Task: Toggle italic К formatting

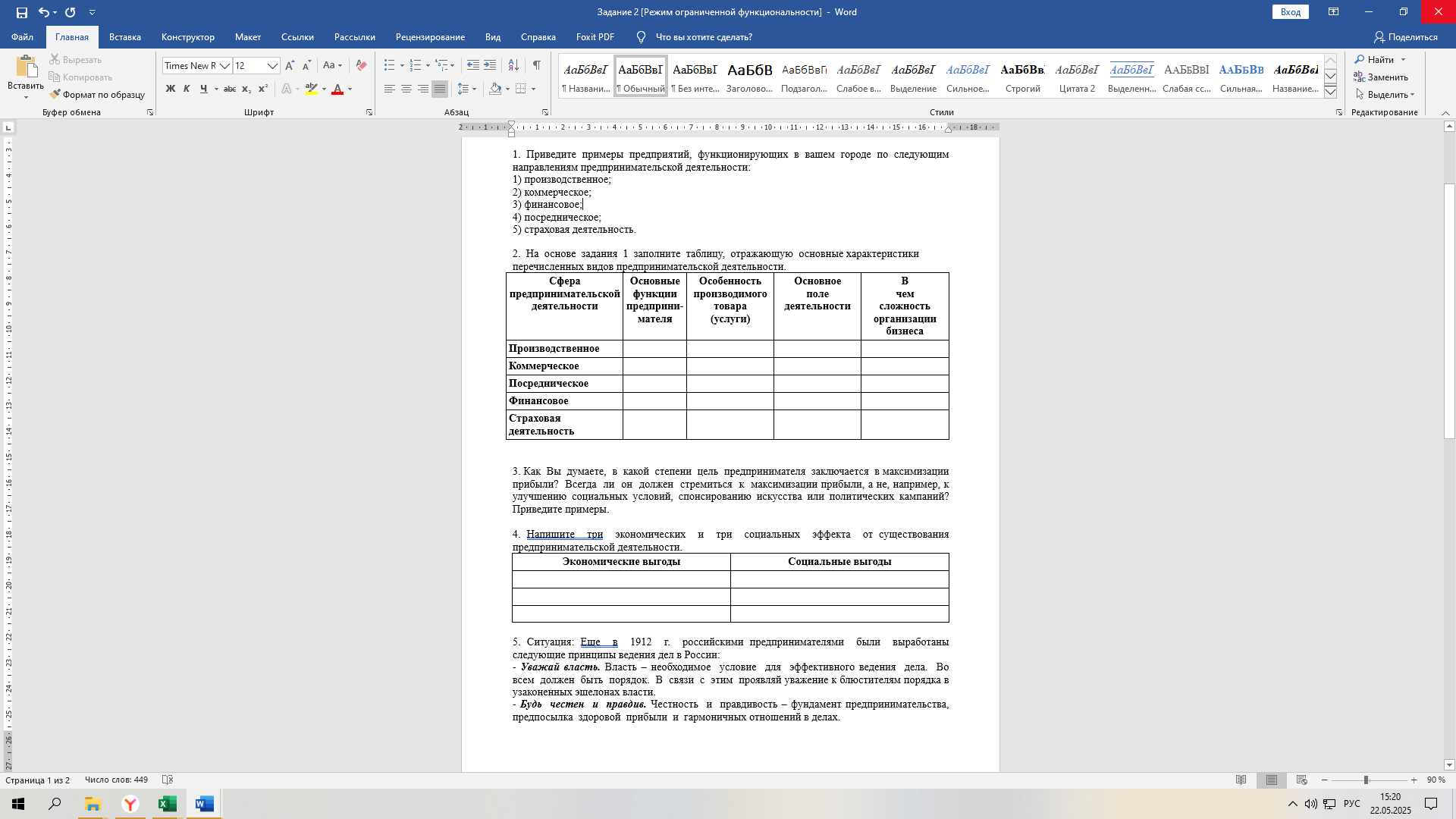Action: [x=187, y=89]
